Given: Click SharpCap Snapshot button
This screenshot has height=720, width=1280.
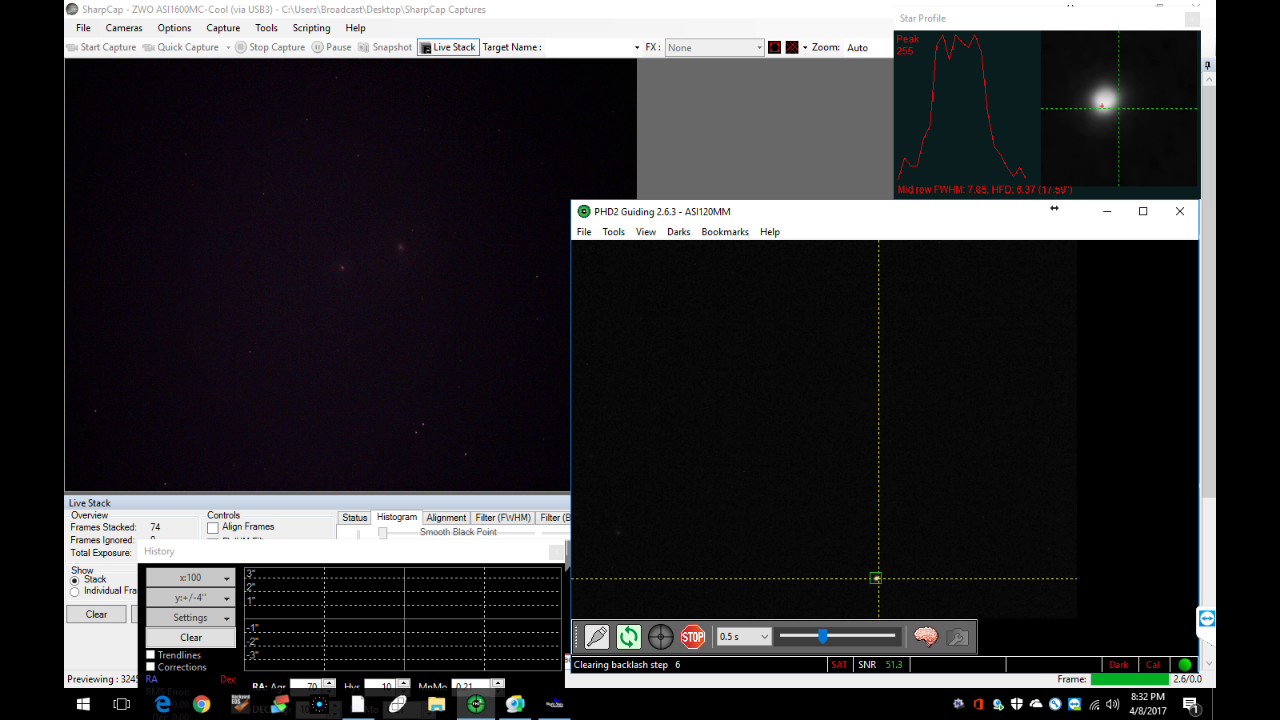Looking at the screenshot, I should [385, 47].
